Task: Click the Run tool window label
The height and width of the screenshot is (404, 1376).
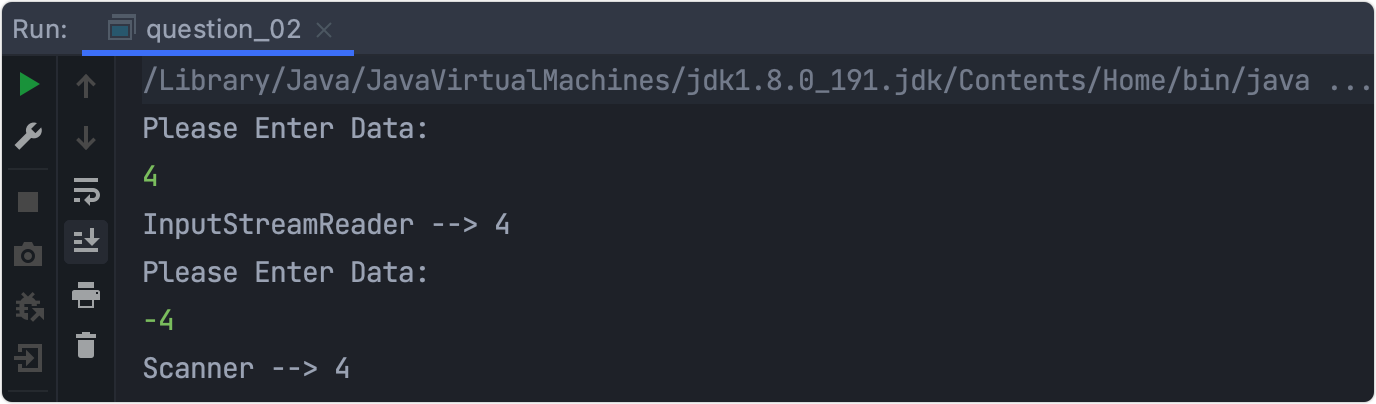Action: coord(40,29)
